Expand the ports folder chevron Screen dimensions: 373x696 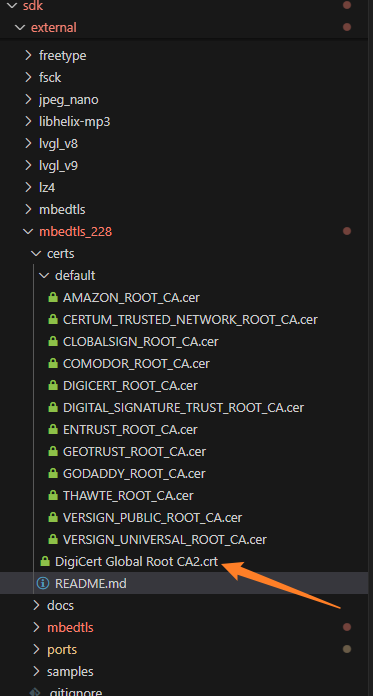pyautogui.click(x=36, y=649)
